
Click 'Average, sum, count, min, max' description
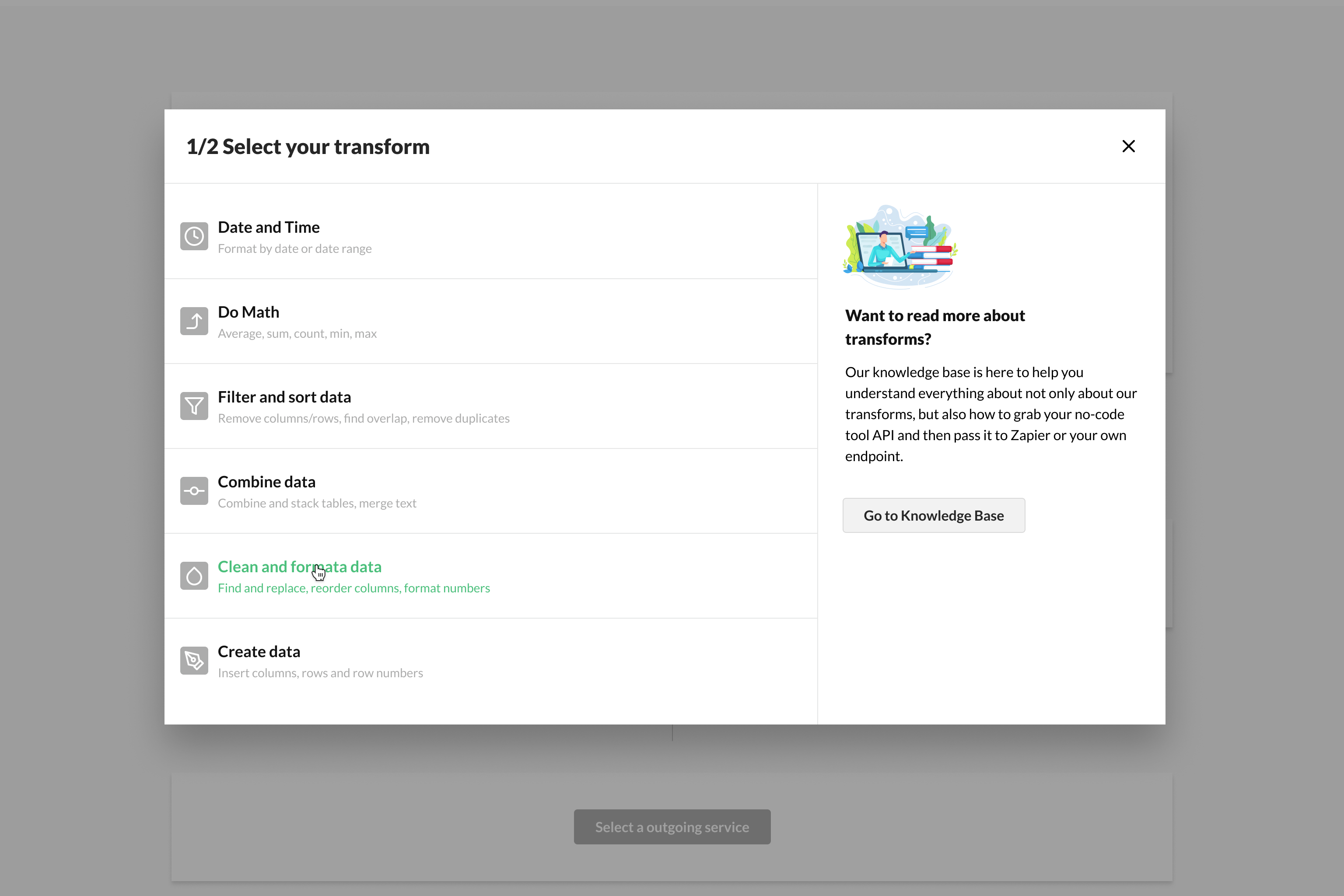(297, 334)
